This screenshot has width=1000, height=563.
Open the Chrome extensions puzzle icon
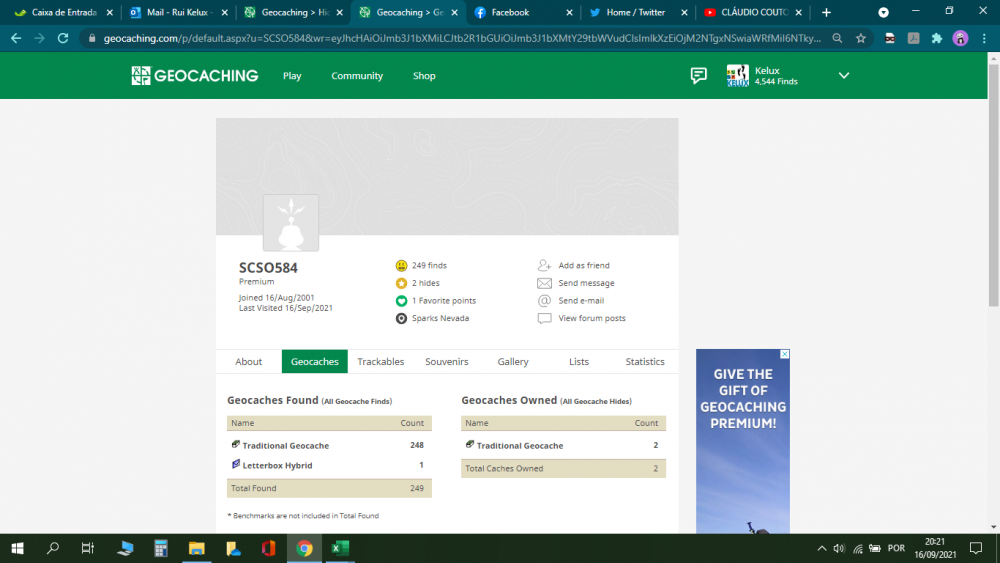(x=937, y=38)
